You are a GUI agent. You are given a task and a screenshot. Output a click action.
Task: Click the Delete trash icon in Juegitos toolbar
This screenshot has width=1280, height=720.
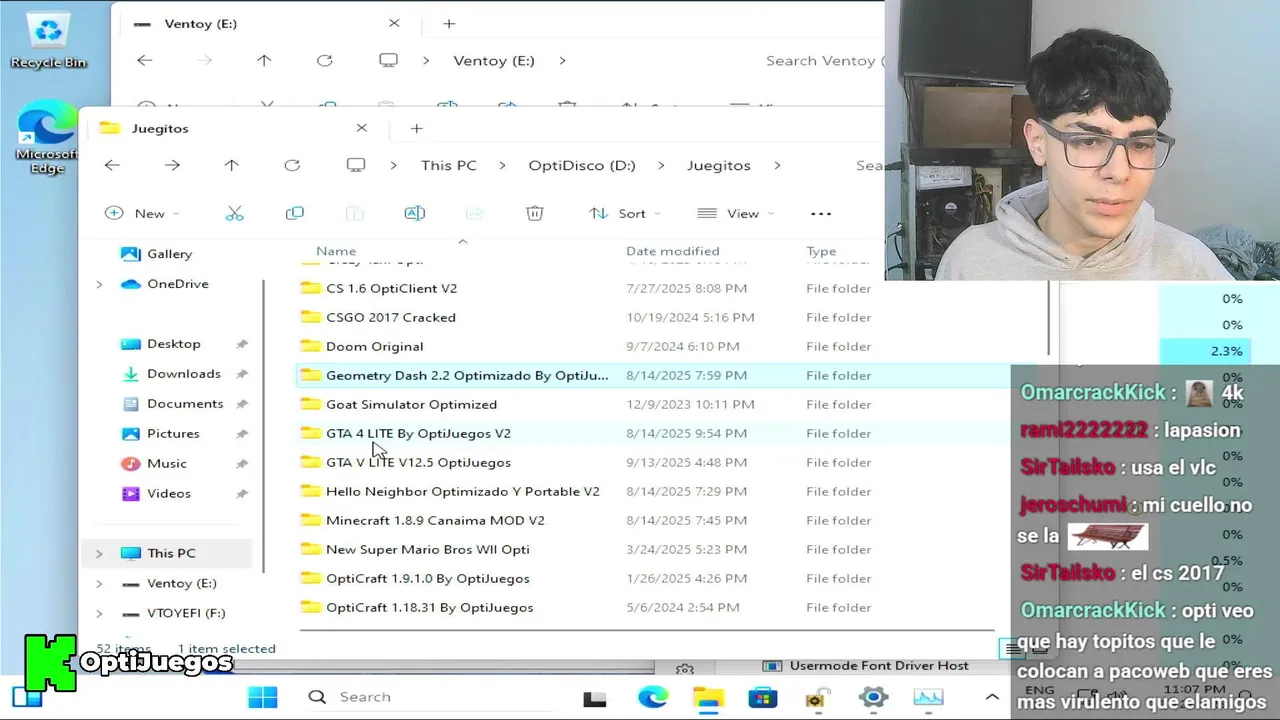pos(535,213)
